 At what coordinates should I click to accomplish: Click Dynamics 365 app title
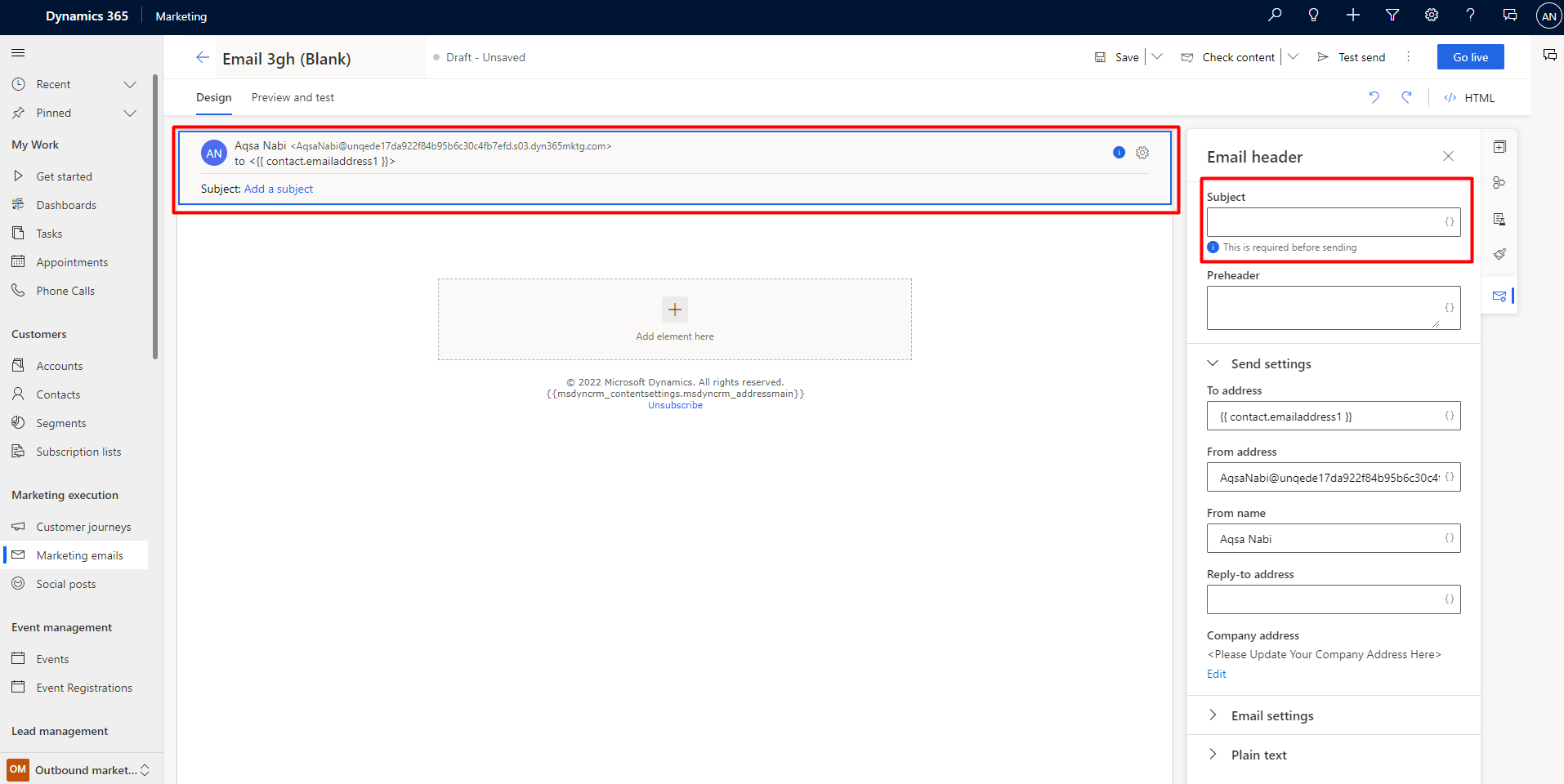pos(87,16)
